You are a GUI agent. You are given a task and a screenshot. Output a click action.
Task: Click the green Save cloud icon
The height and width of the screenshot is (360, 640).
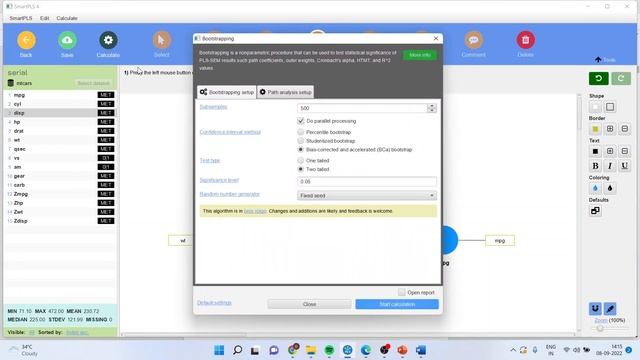point(67,40)
